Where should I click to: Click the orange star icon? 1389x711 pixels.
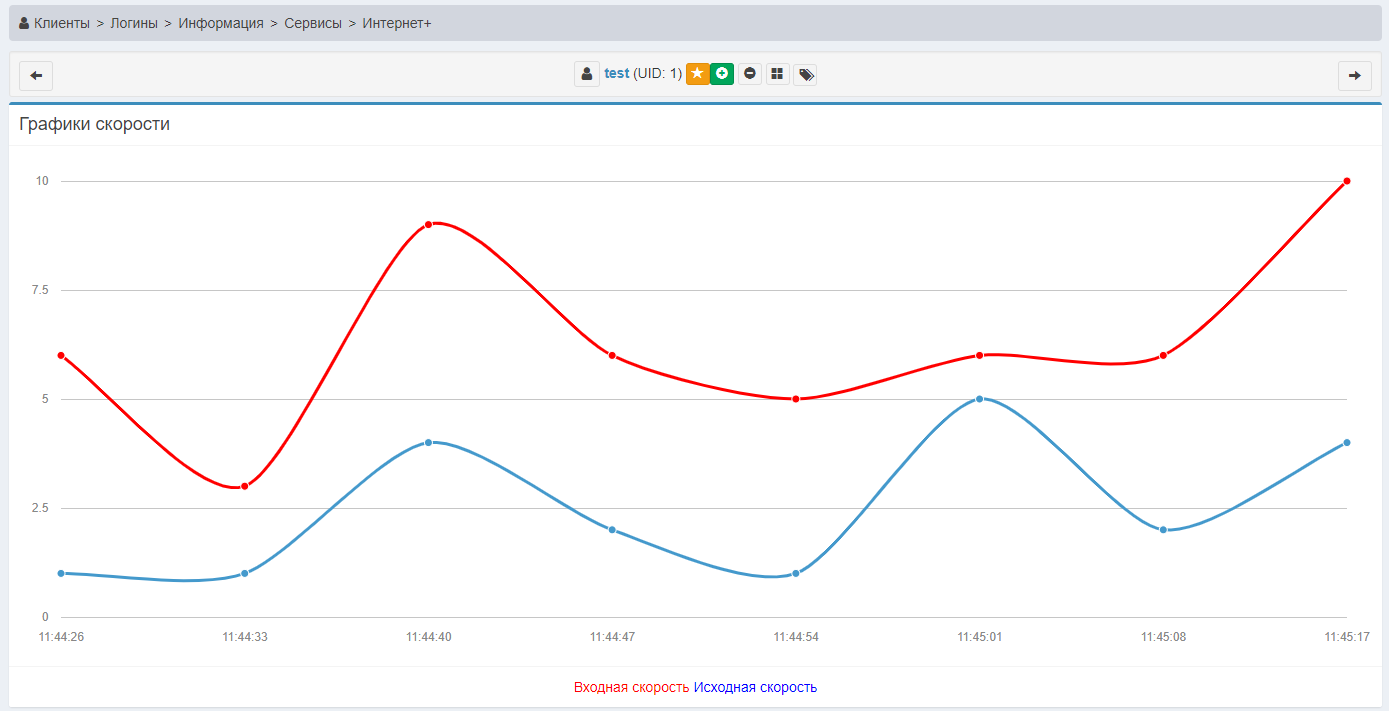click(697, 74)
